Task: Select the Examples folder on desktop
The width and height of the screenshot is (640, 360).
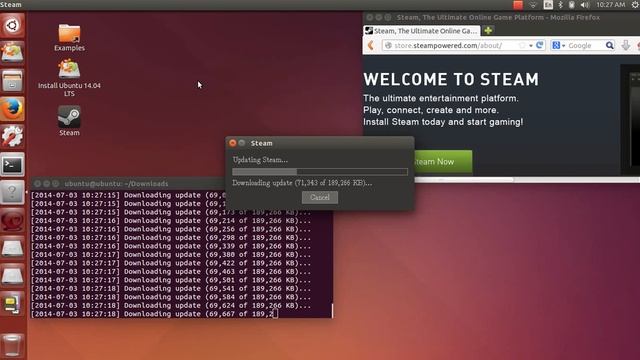Action: click(69, 38)
